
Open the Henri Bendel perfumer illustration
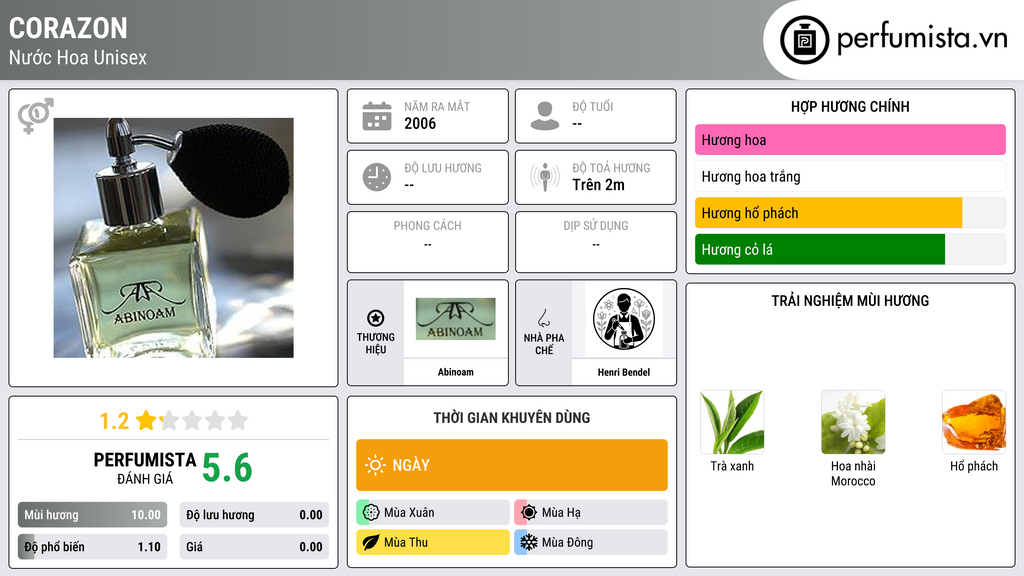click(x=624, y=319)
